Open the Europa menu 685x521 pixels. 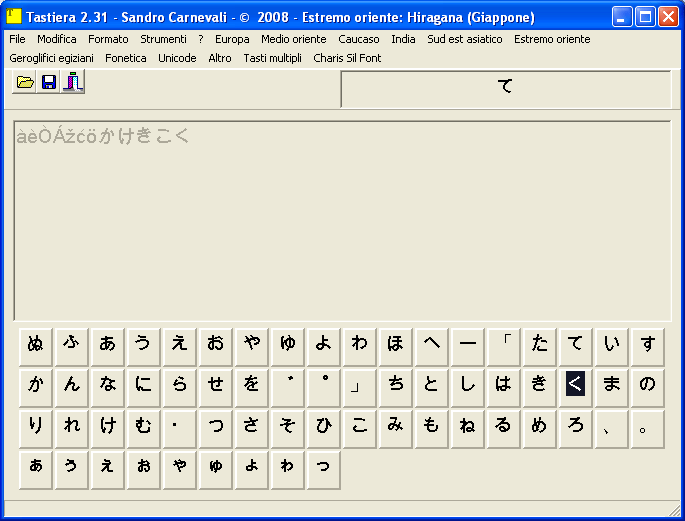click(232, 39)
